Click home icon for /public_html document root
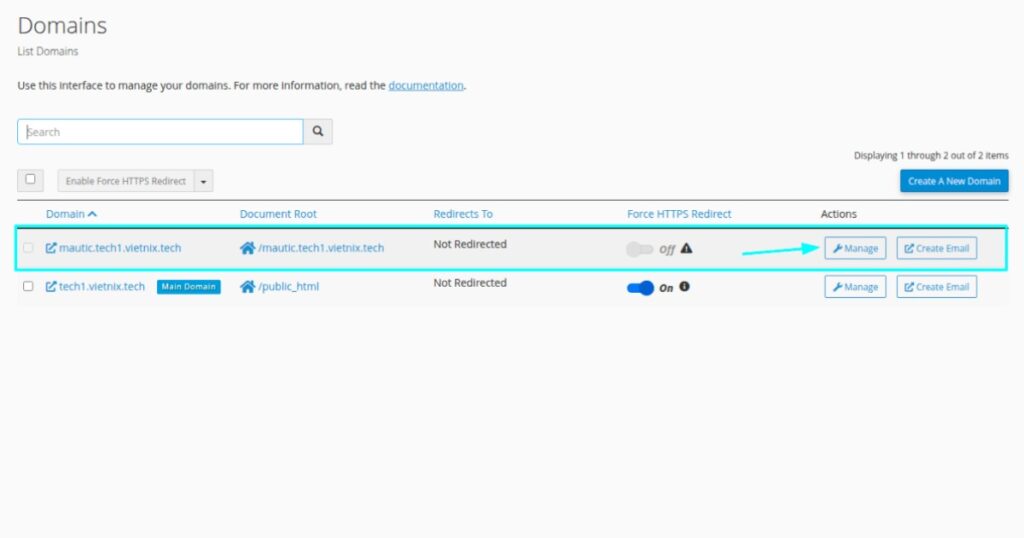 pos(247,287)
